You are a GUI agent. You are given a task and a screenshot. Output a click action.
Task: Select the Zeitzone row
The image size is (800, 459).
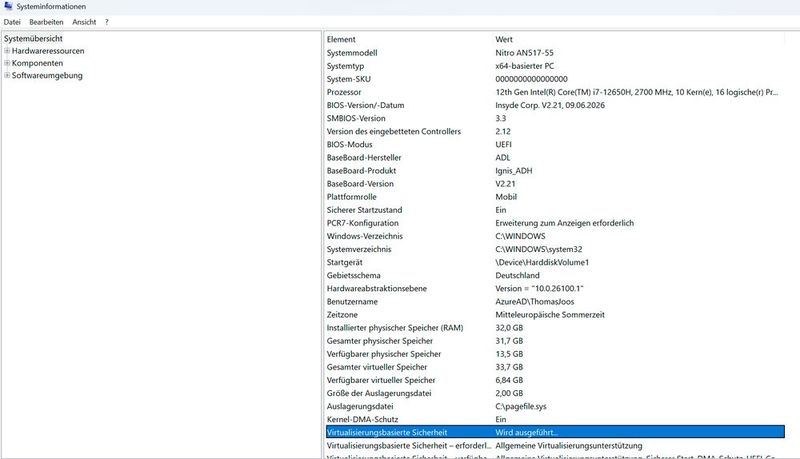(555, 315)
